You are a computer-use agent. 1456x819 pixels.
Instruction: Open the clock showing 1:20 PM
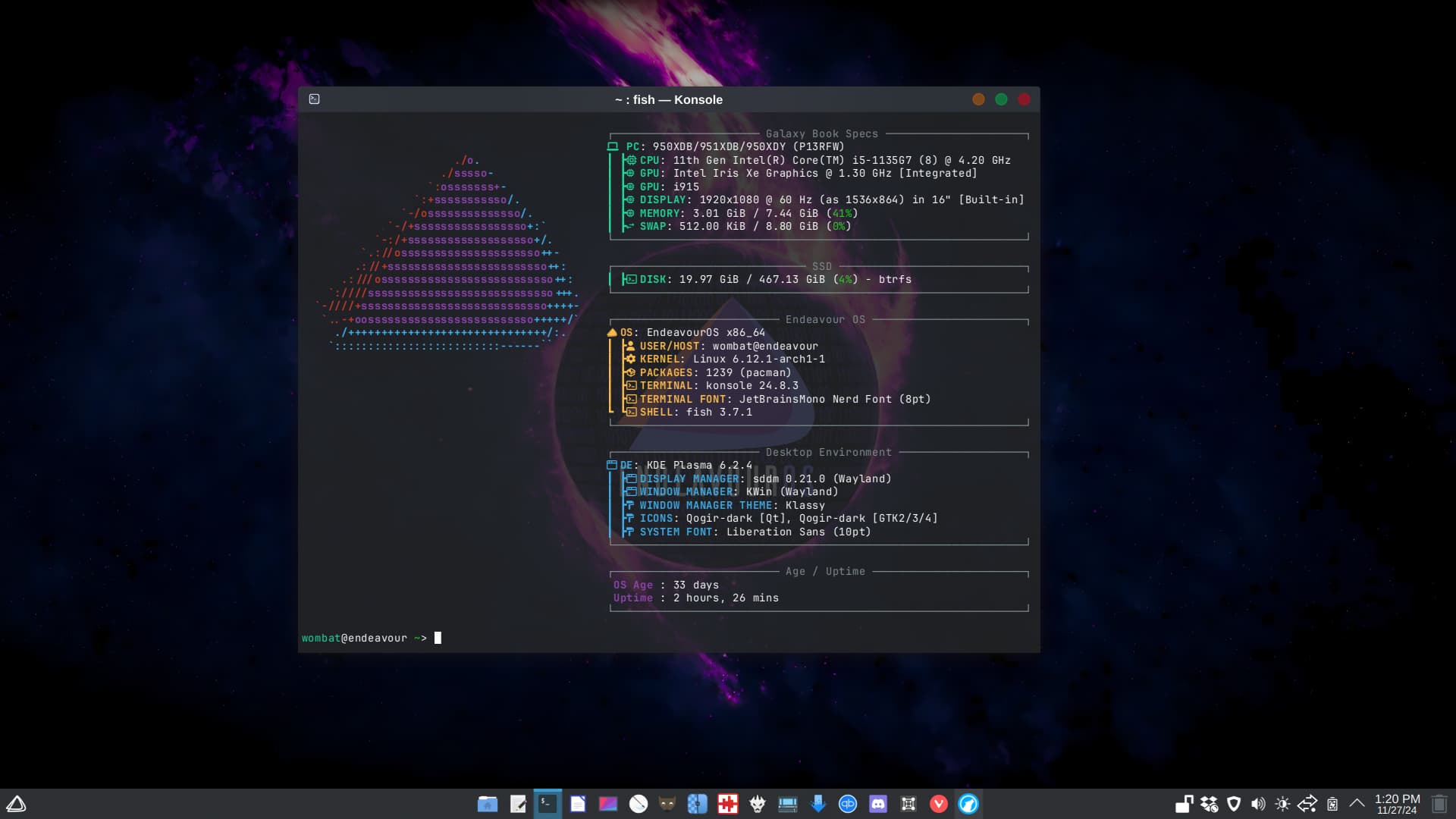[x=1397, y=804]
